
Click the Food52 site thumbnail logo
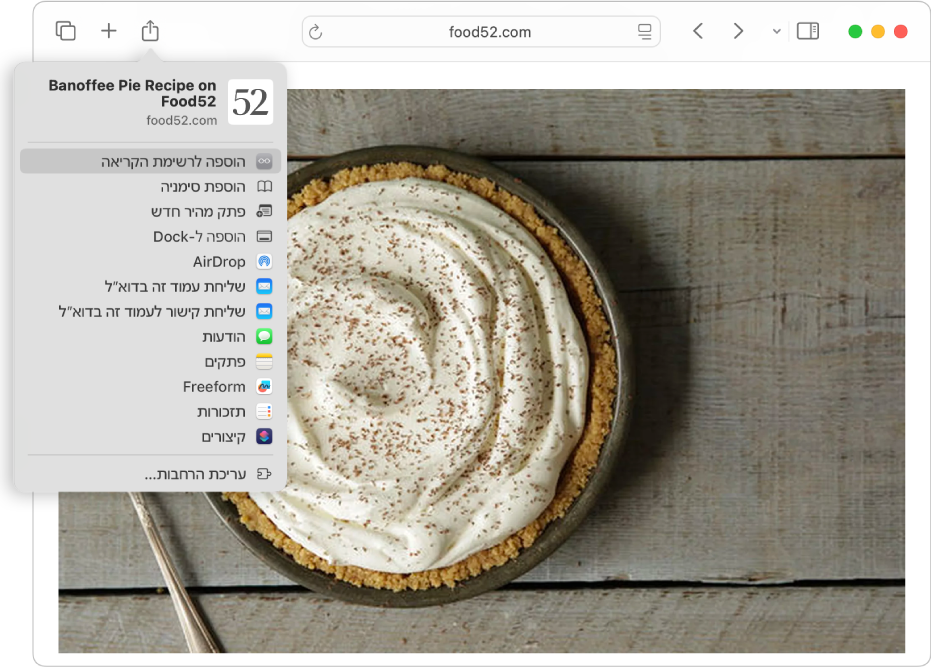click(251, 102)
